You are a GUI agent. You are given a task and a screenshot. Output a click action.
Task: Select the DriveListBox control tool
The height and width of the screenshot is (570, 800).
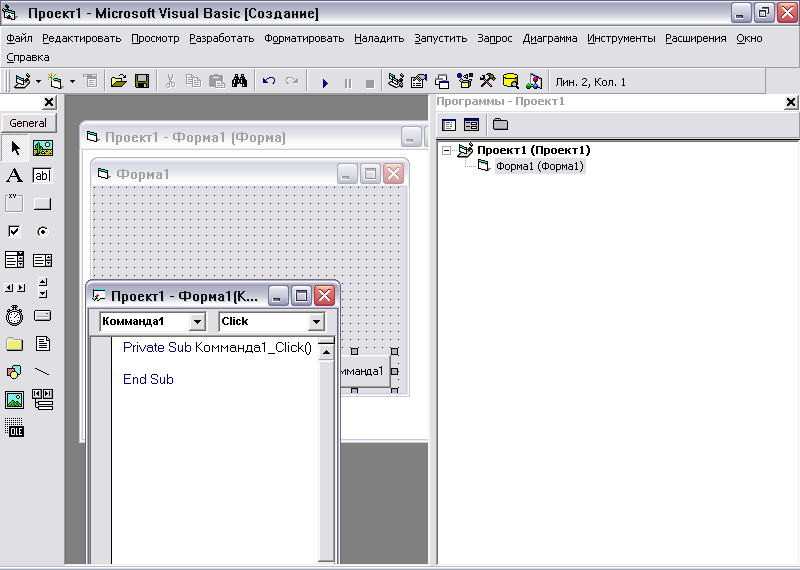(42, 316)
